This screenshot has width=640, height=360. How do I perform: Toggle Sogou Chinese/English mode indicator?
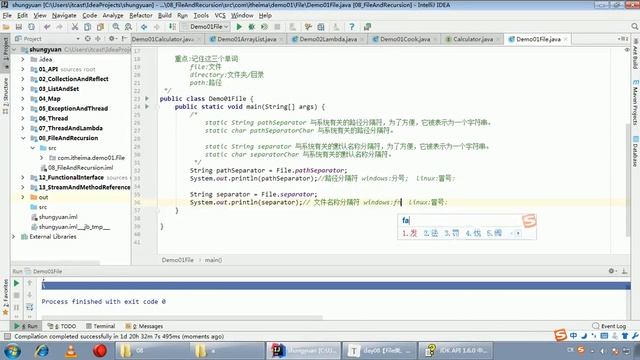573,336
